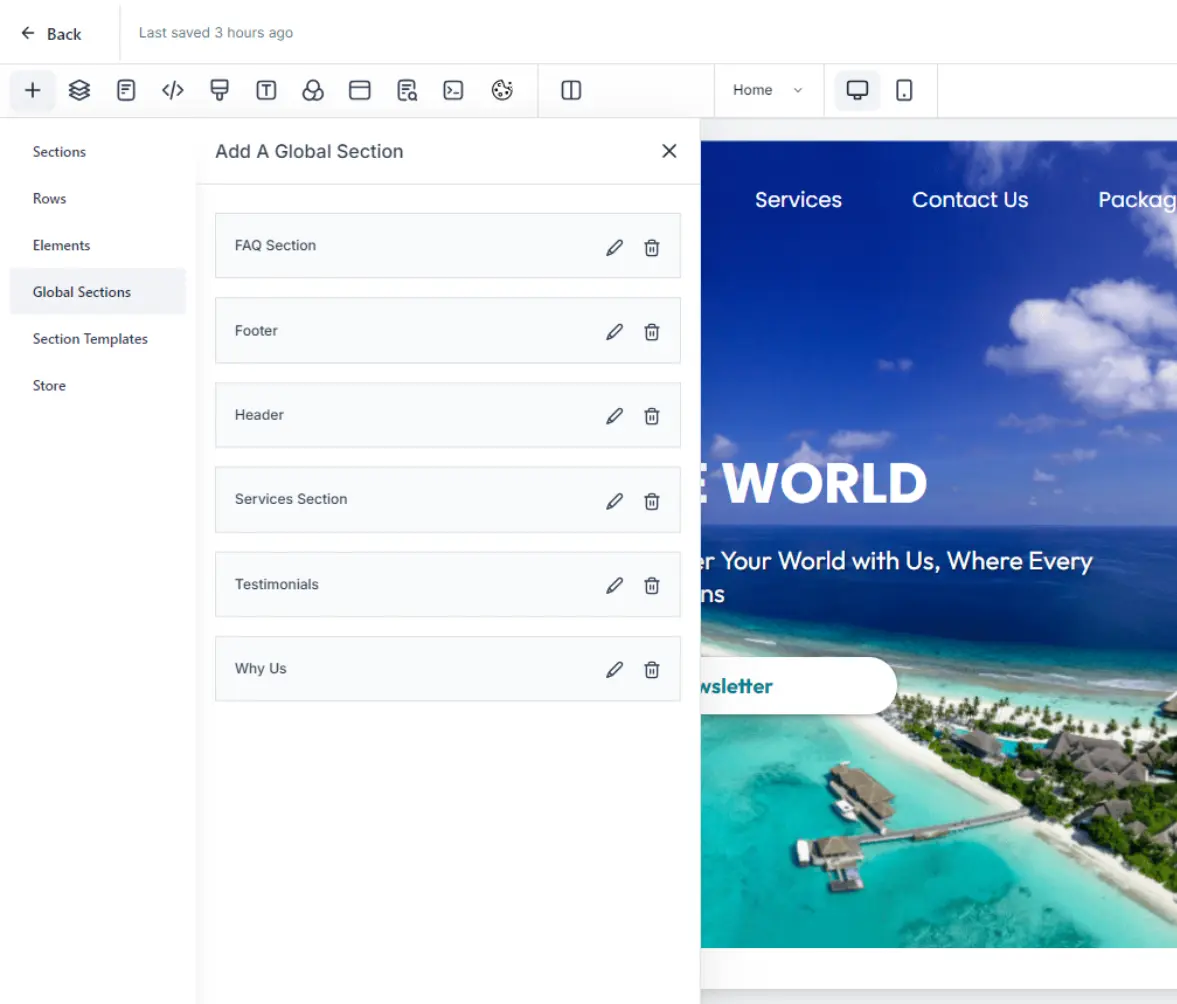Add the Header global section item

(x=400, y=415)
